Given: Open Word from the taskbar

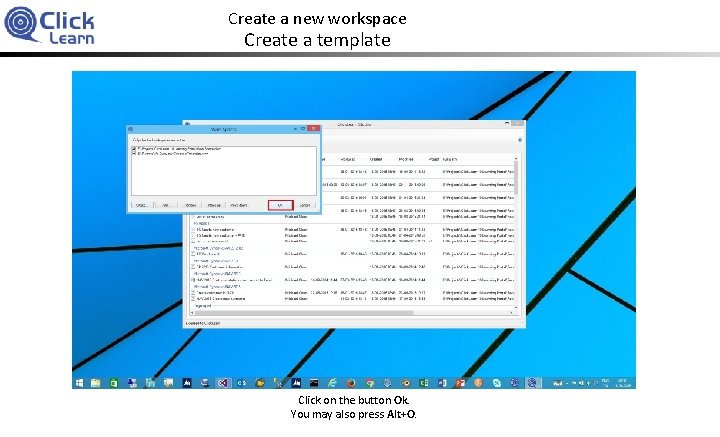Looking at the screenshot, I should coord(442,383).
